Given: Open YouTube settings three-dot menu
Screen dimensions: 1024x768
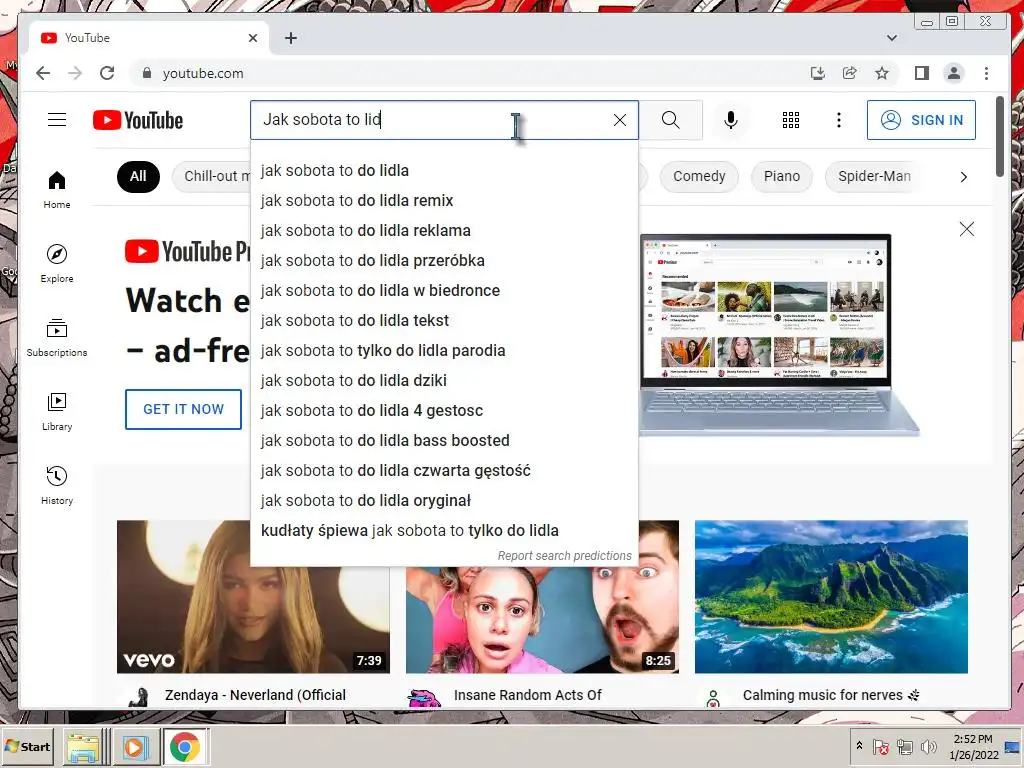Looking at the screenshot, I should (x=839, y=120).
